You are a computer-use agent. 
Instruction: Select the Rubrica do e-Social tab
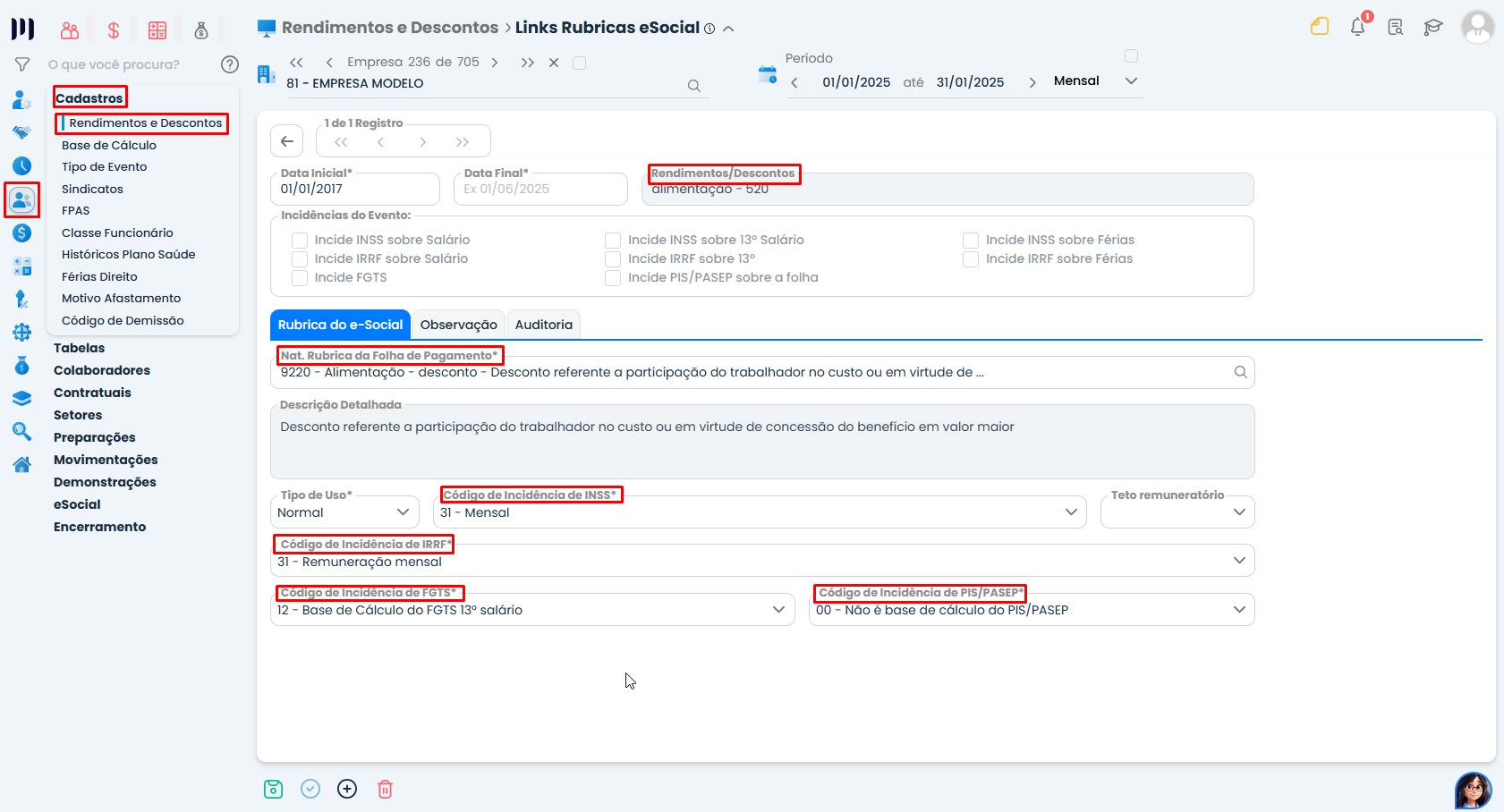[x=340, y=325]
